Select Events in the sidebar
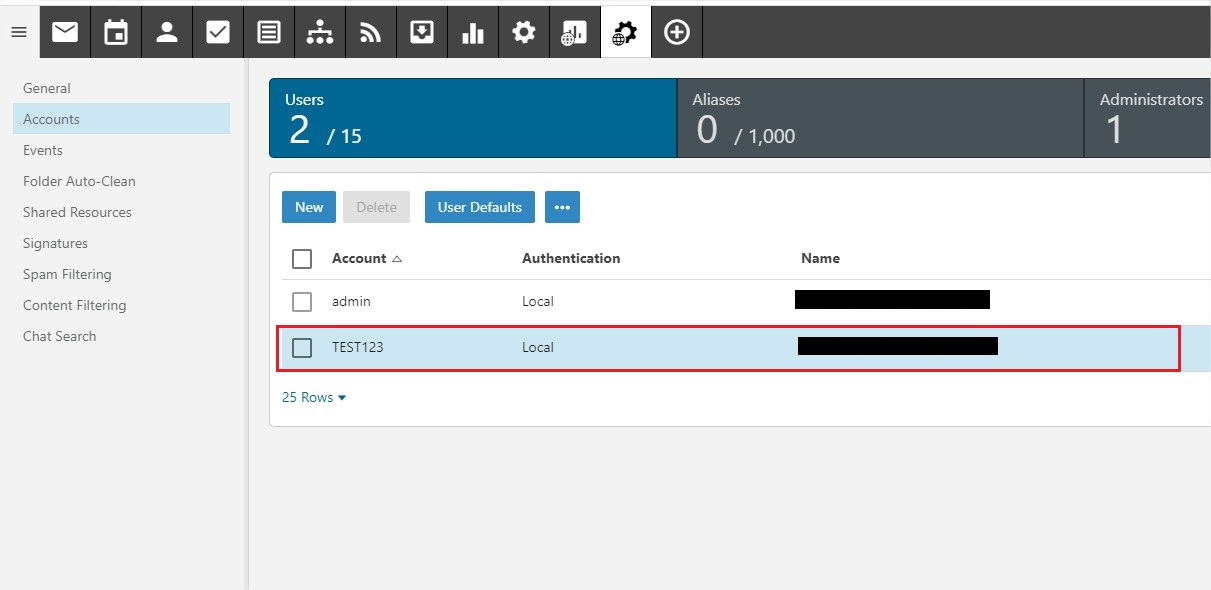Image resolution: width=1211 pixels, height=590 pixels. pyautogui.click(x=43, y=150)
